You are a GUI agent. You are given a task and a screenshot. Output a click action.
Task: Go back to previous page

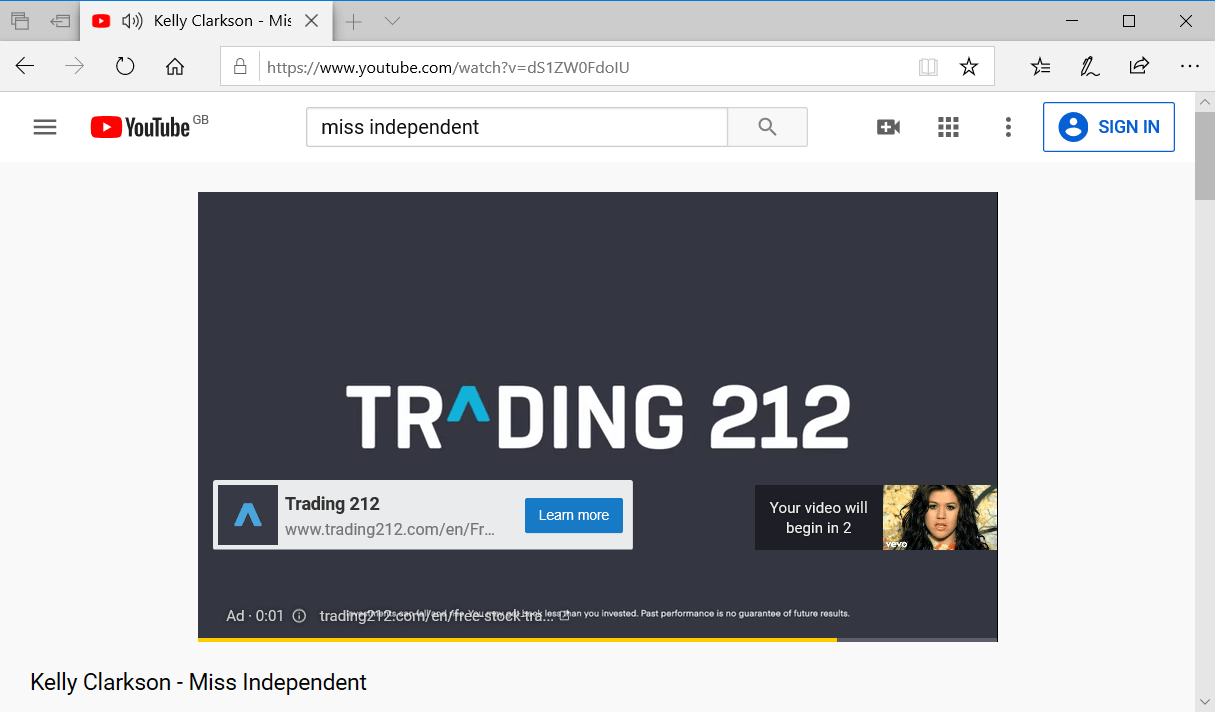[x=25, y=66]
